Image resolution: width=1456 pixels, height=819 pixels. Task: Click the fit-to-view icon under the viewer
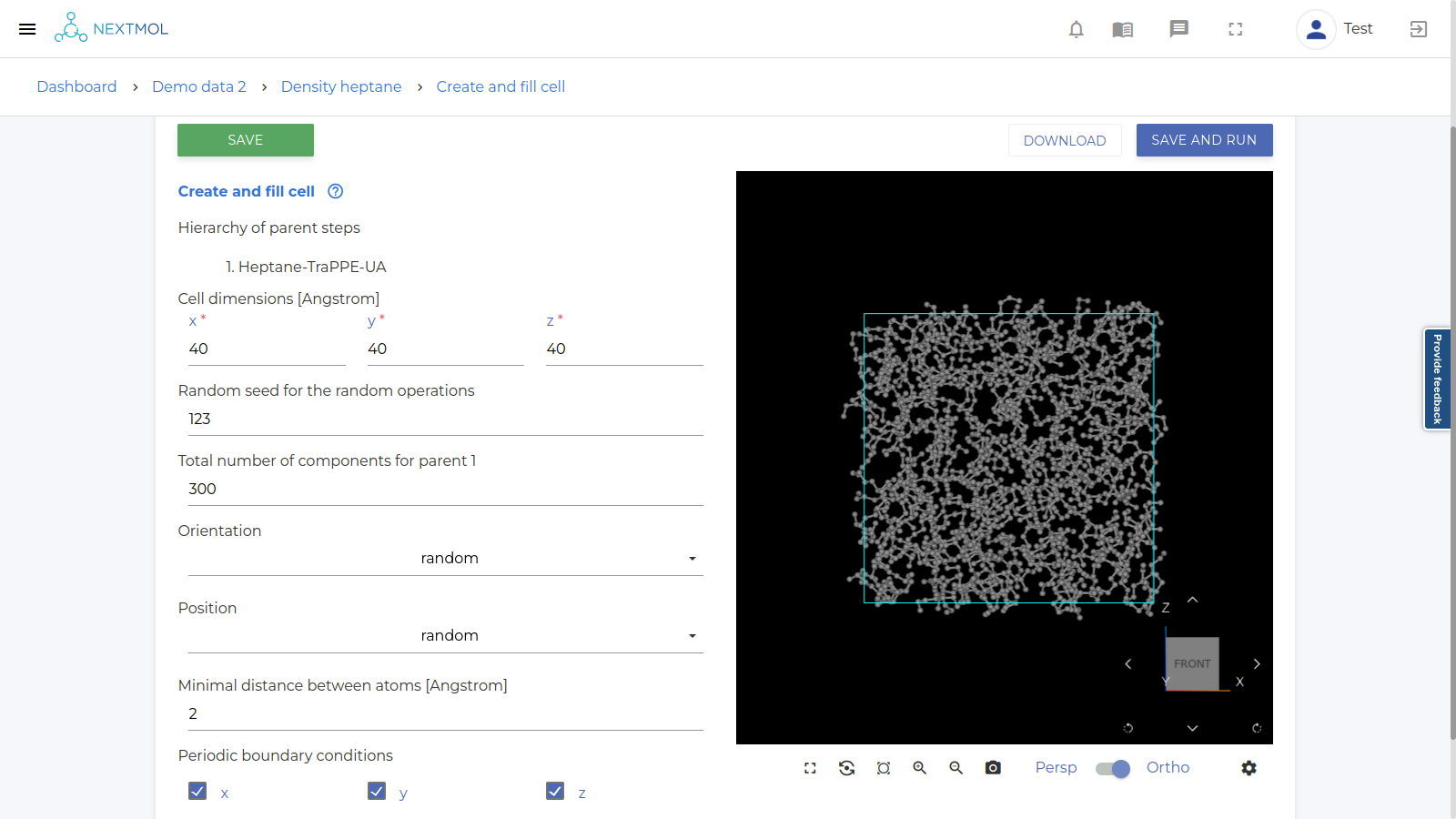(x=884, y=768)
